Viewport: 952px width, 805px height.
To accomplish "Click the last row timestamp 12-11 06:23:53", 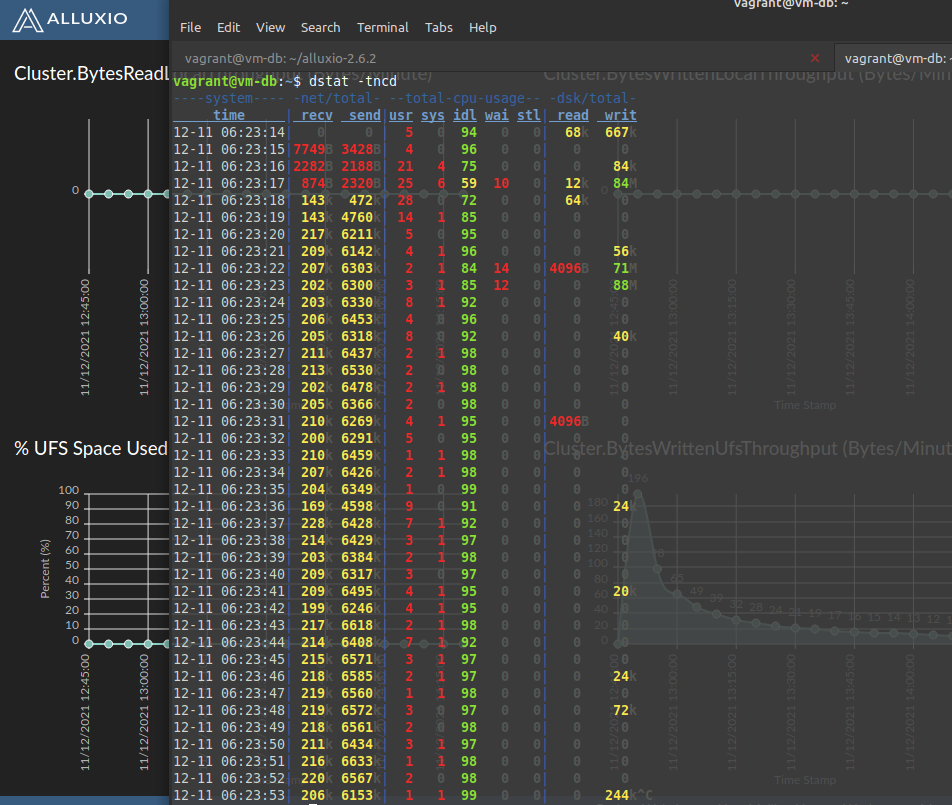I will pos(229,795).
